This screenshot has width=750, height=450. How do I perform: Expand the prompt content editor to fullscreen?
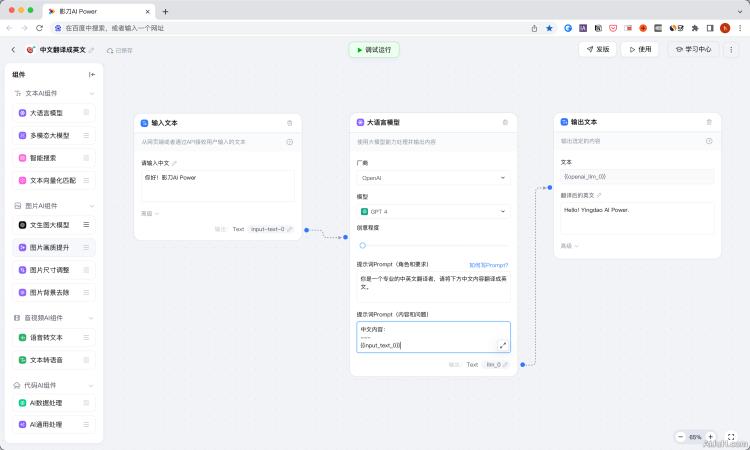tap(503, 345)
